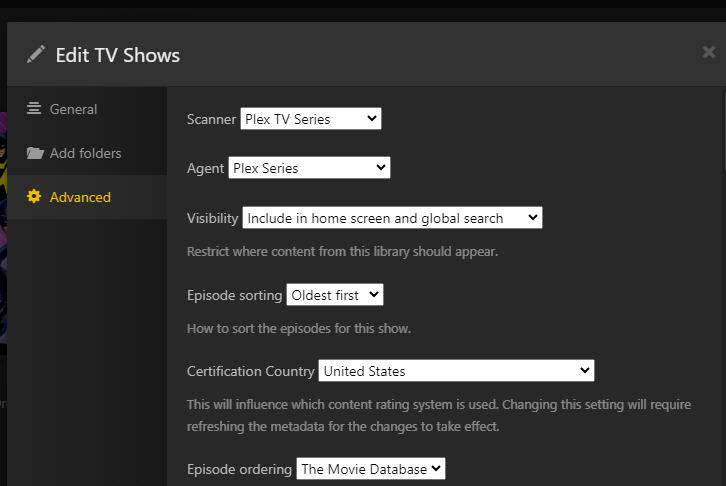Viewport: 726px width, 486px height.
Task: Click the 'Visibility' field label
Action: tap(213, 218)
